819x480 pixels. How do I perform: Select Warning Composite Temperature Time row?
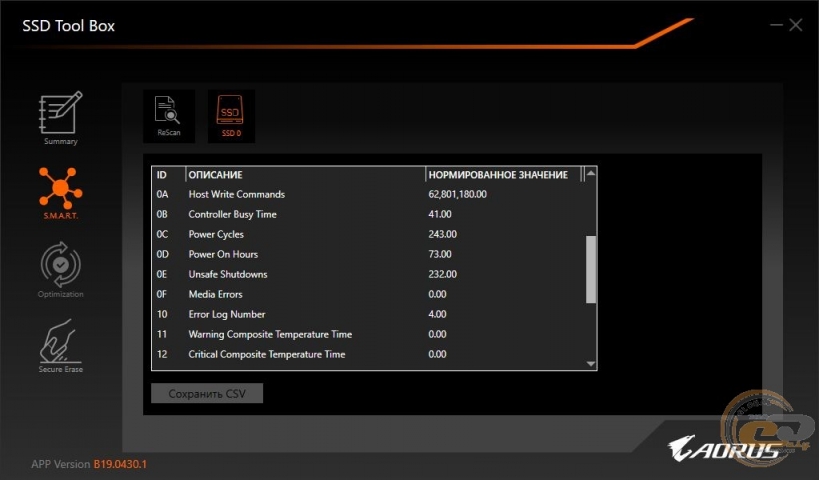click(x=369, y=334)
